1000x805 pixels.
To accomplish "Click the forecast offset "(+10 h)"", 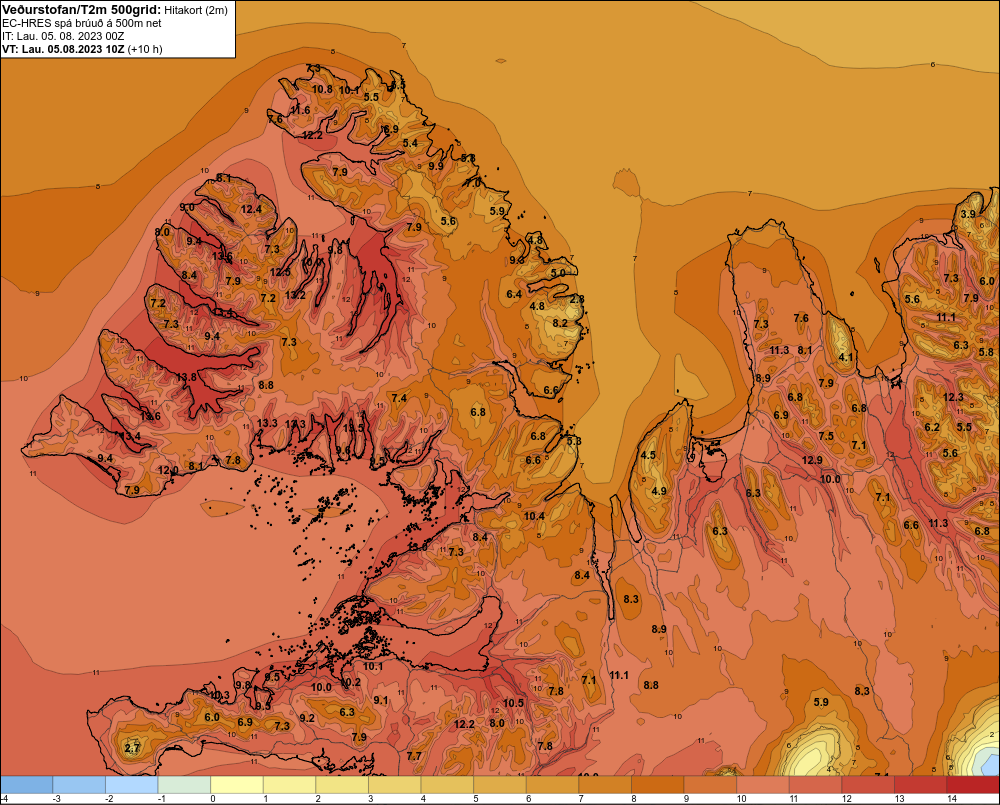I will point(145,49).
